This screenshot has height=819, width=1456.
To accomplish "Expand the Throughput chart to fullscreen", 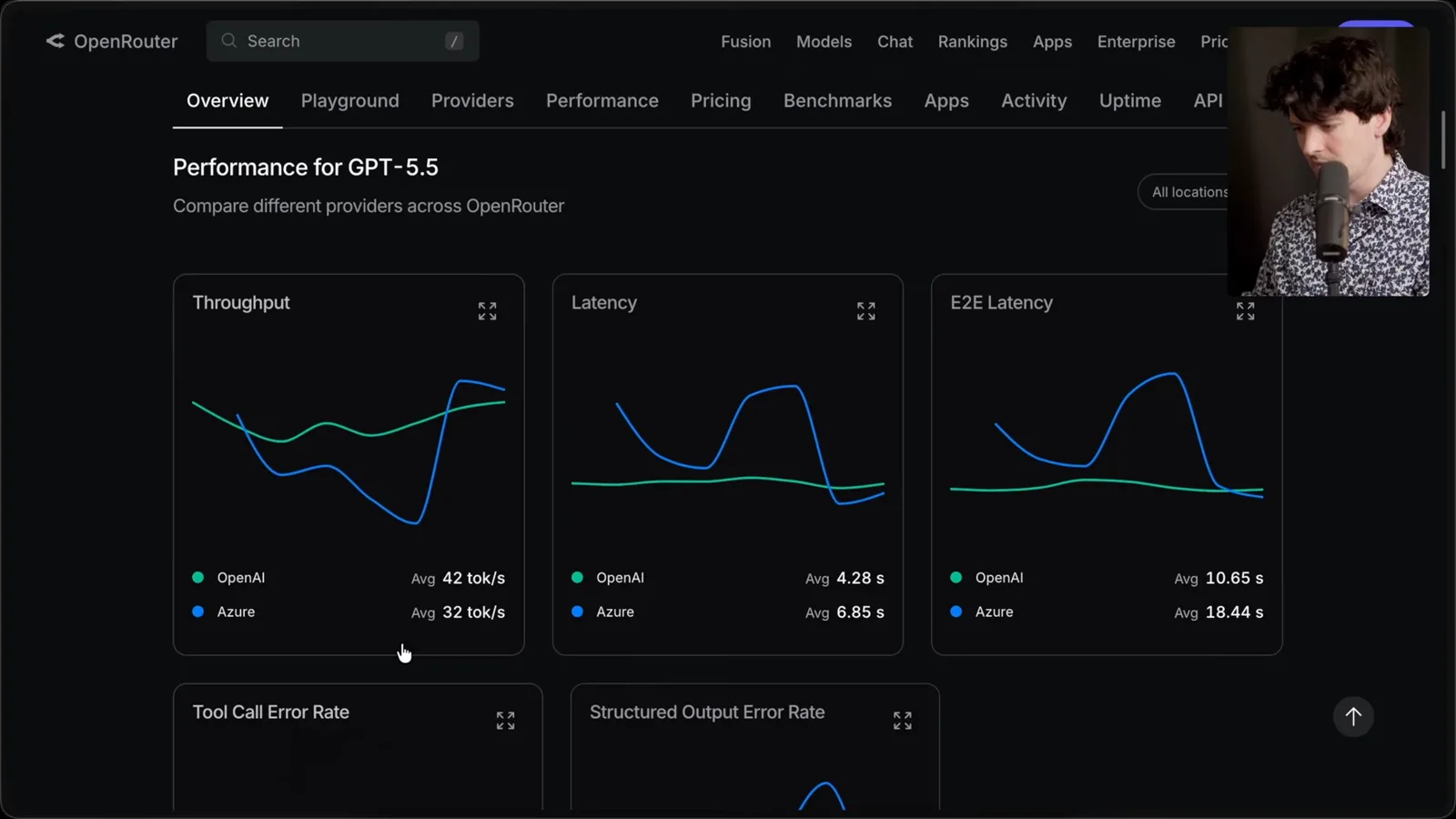I will (488, 311).
